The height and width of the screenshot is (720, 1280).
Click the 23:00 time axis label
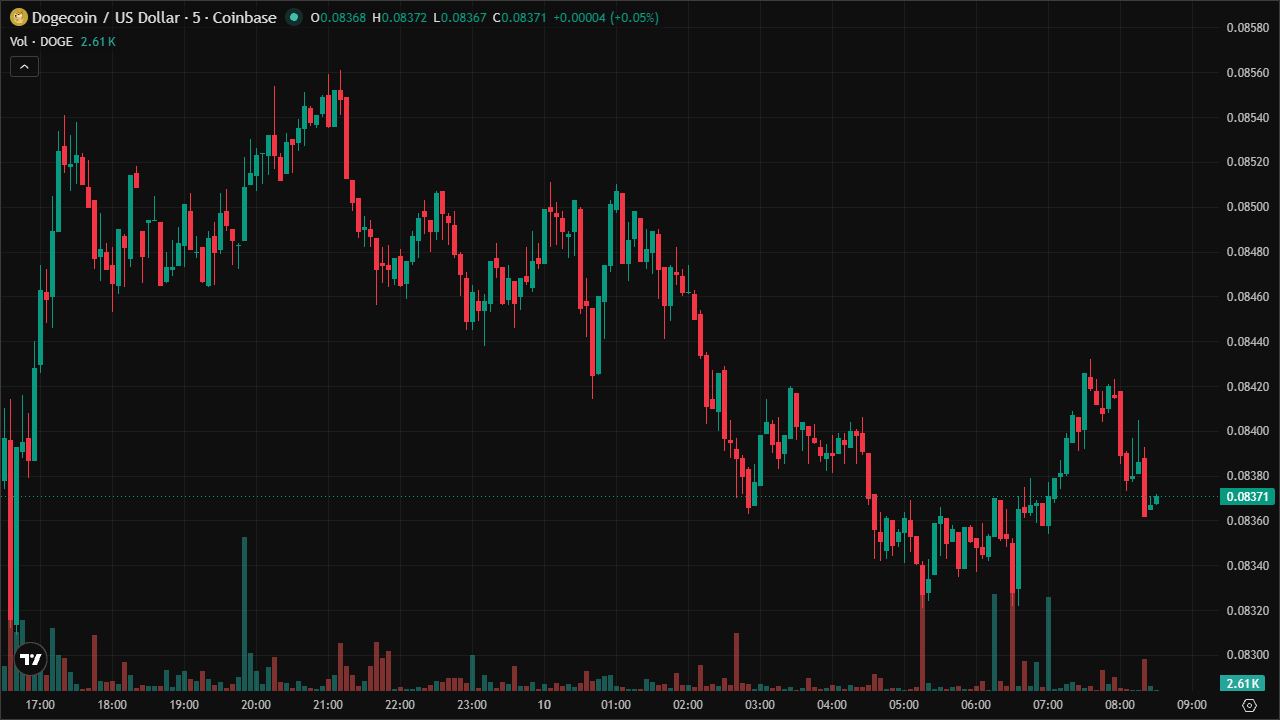click(x=472, y=705)
